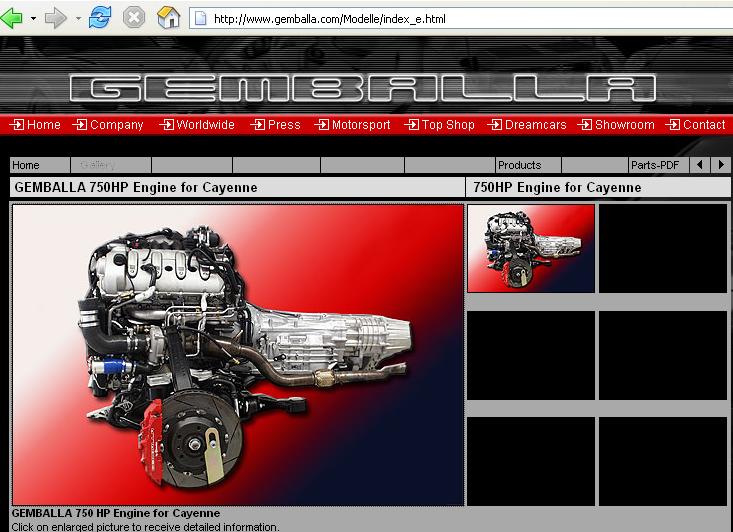Click caption 'GEMBALLA 750 HP Engine for Cayenne'

116,513
